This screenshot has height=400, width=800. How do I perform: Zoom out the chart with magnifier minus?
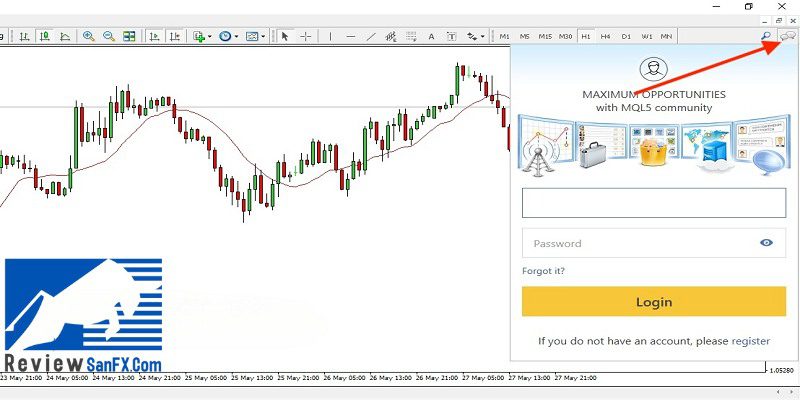pos(109,36)
